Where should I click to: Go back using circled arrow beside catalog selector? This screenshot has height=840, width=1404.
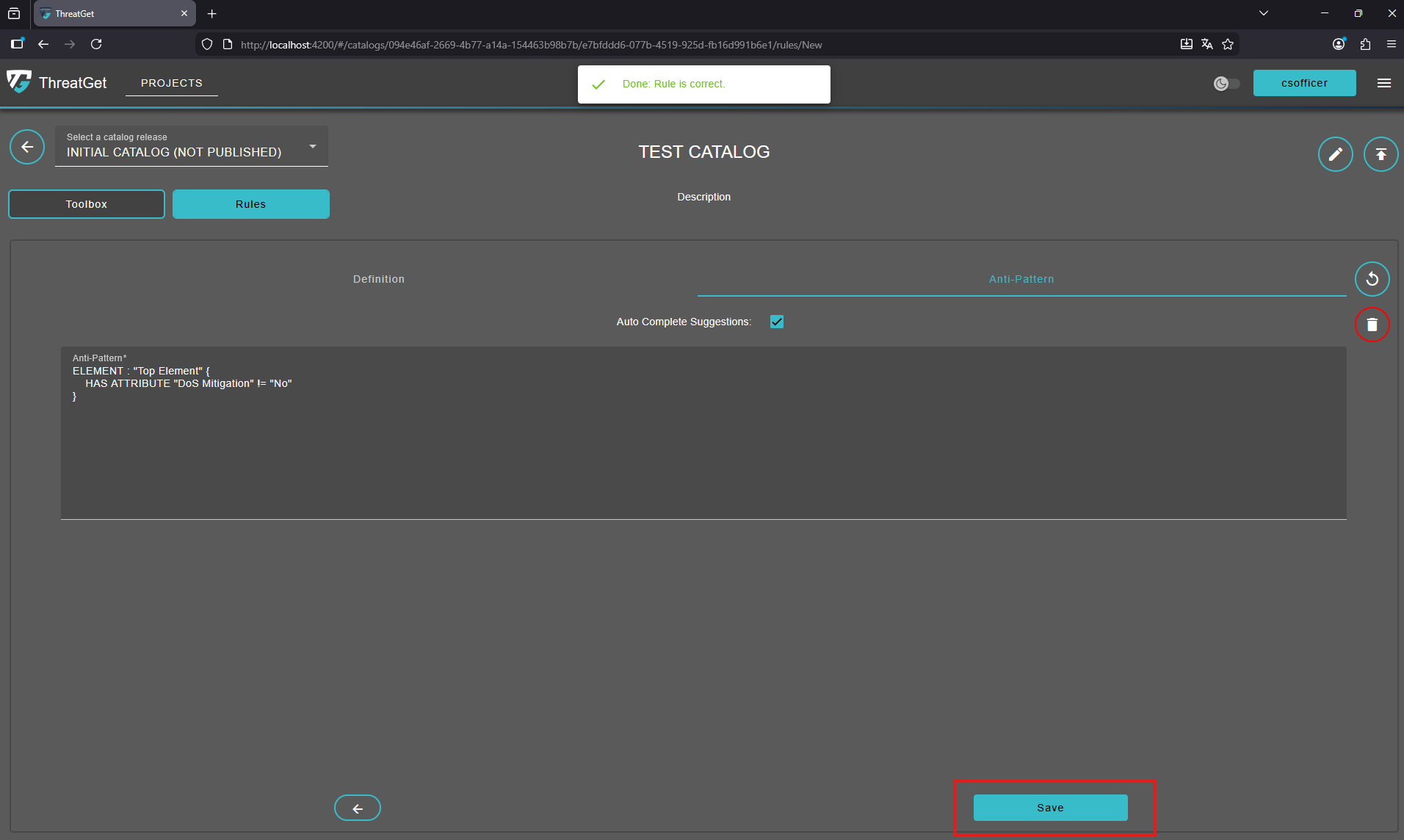(27, 147)
